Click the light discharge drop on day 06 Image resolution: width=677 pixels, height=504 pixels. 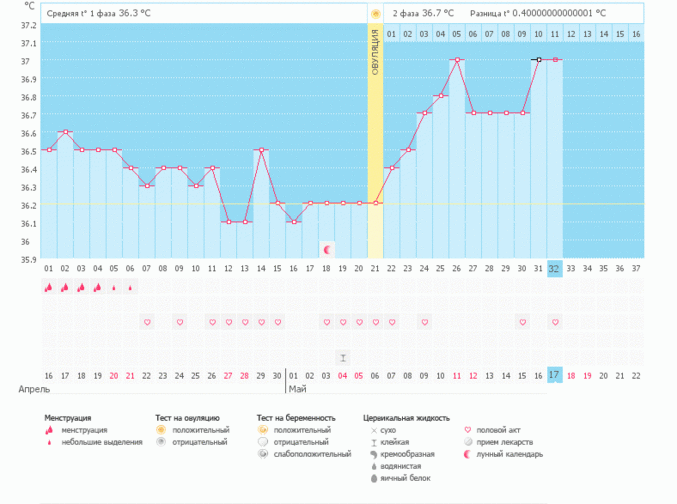(x=130, y=287)
